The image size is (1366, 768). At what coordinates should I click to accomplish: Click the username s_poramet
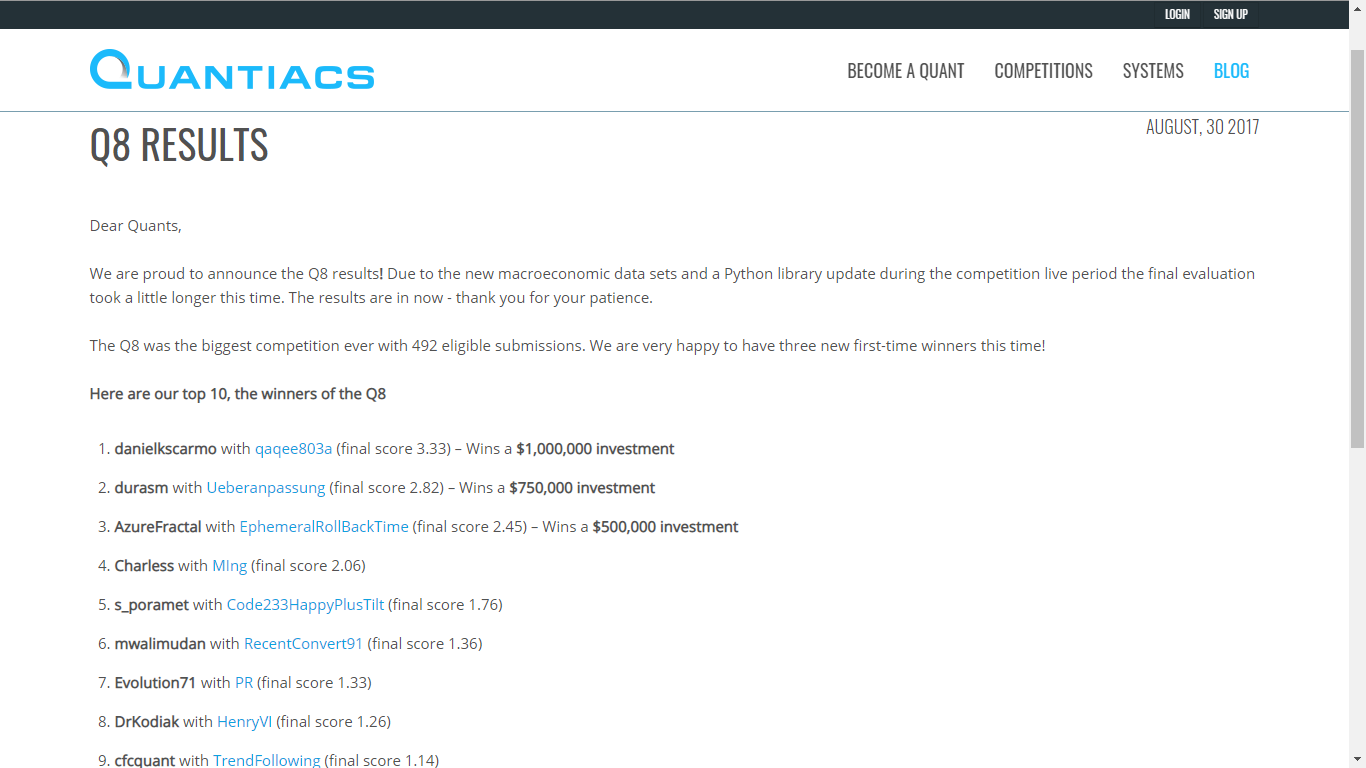click(x=151, y=605)
